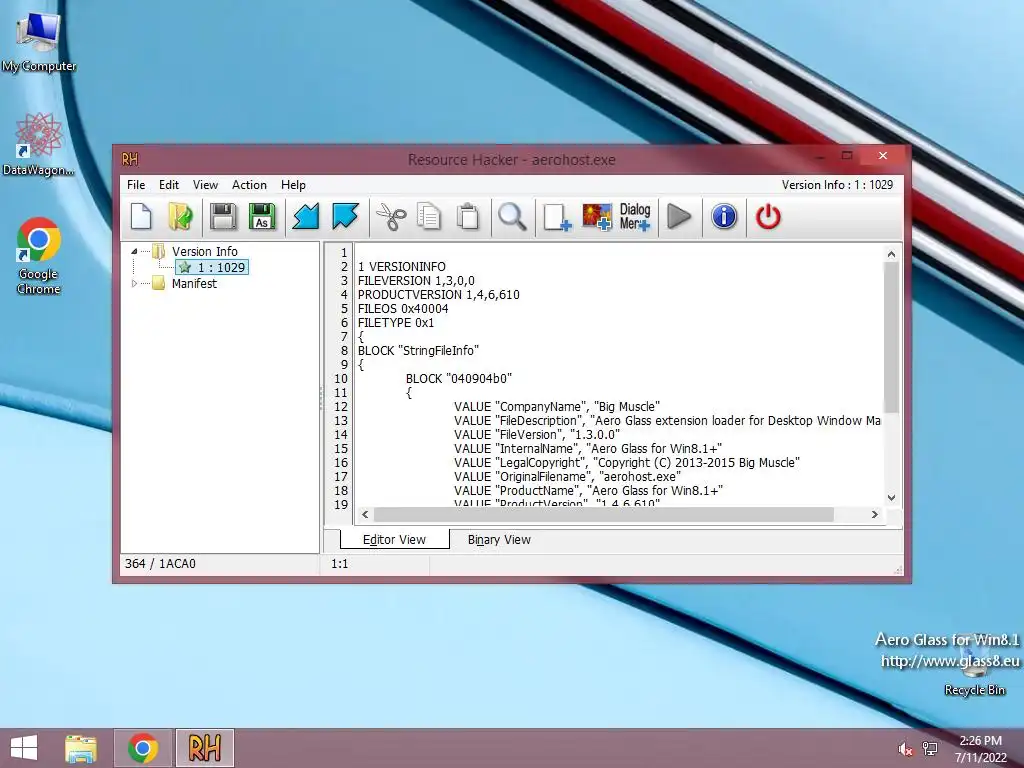Image resolution: width=1024 pixels, height=768 pixels.
Task: Click the muted volume tray icon
Action: (905, 749)
